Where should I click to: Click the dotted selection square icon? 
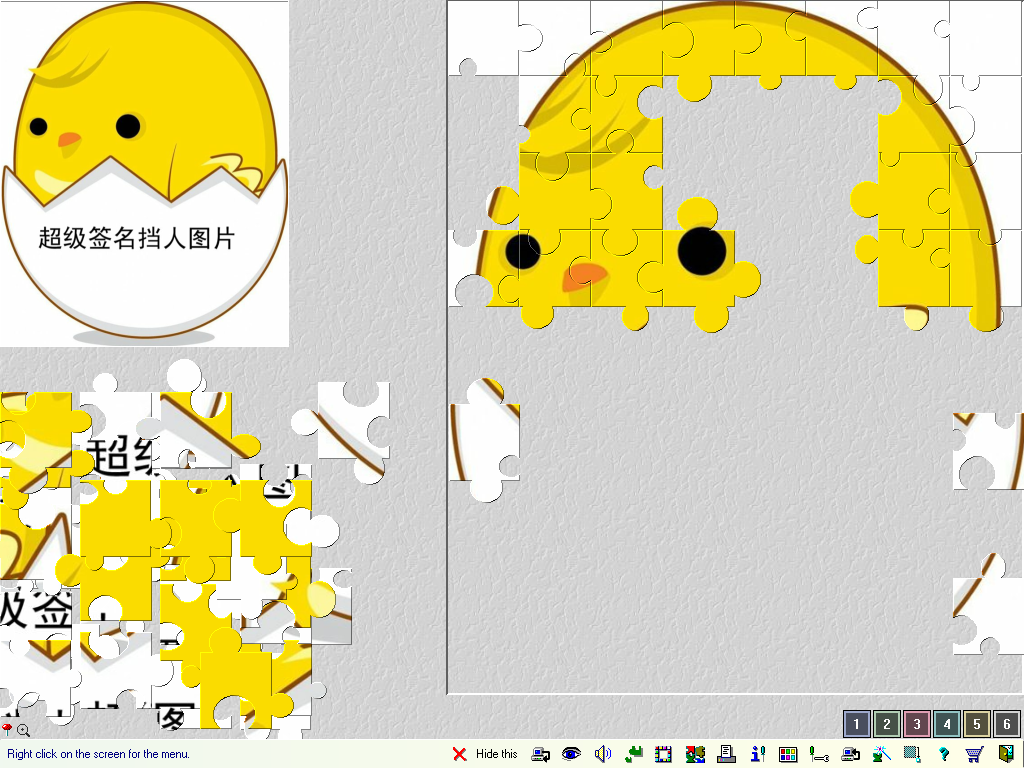click(x=912, y=754)
